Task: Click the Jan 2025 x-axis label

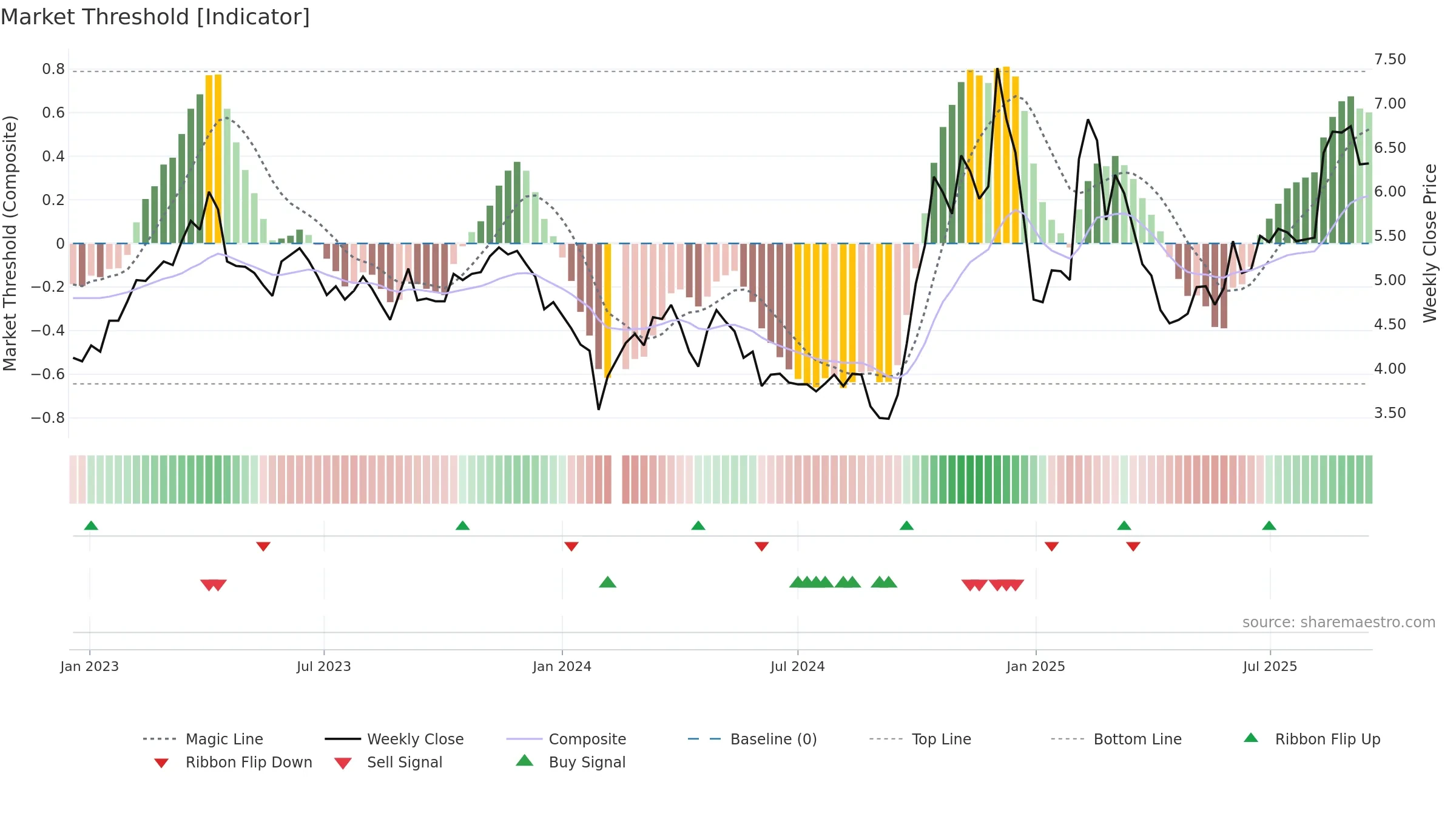Action: 1036,666
